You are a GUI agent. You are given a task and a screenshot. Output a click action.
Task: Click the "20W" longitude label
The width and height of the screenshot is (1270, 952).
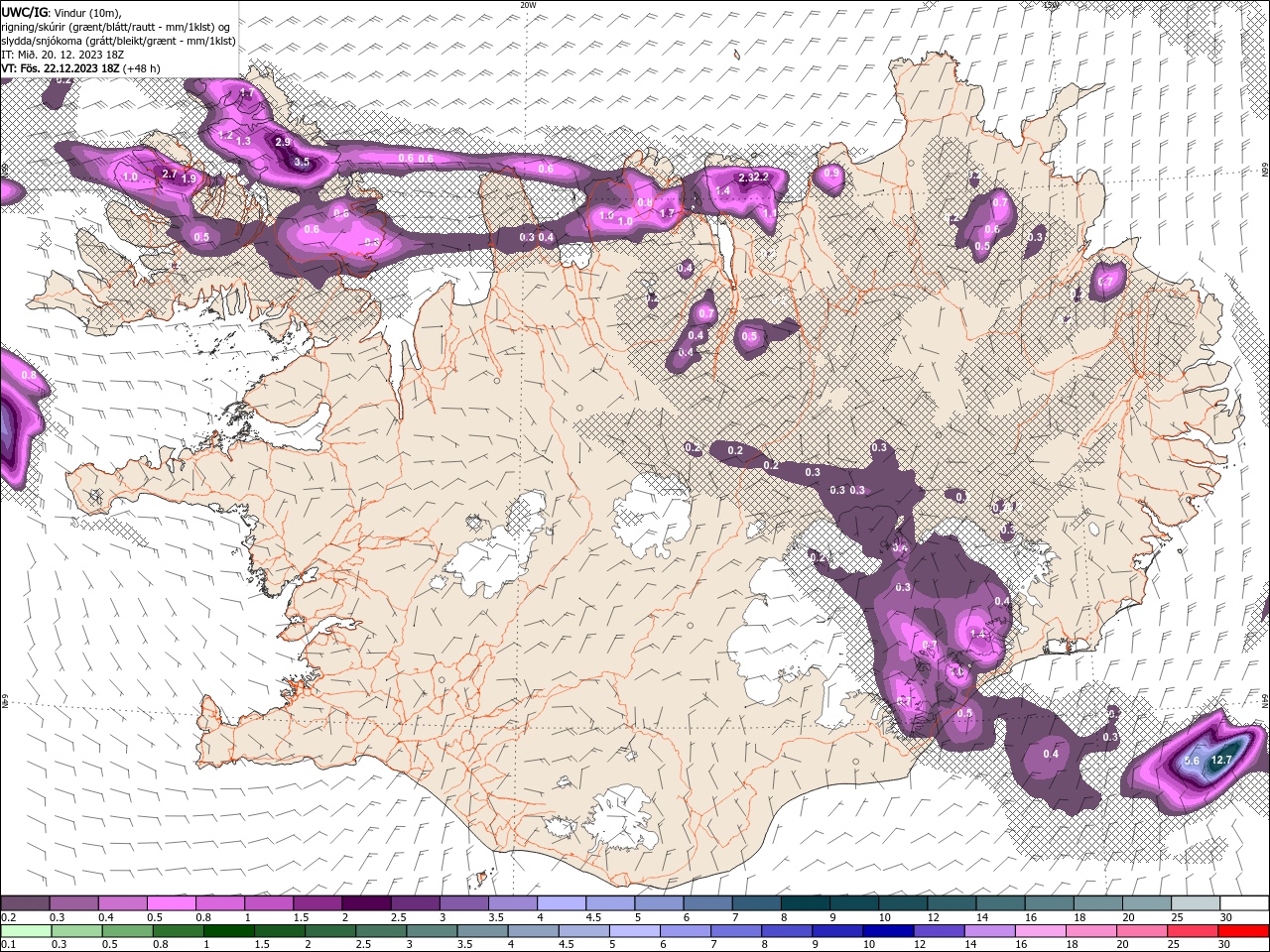pyautogui.click(x=528, y=5)
